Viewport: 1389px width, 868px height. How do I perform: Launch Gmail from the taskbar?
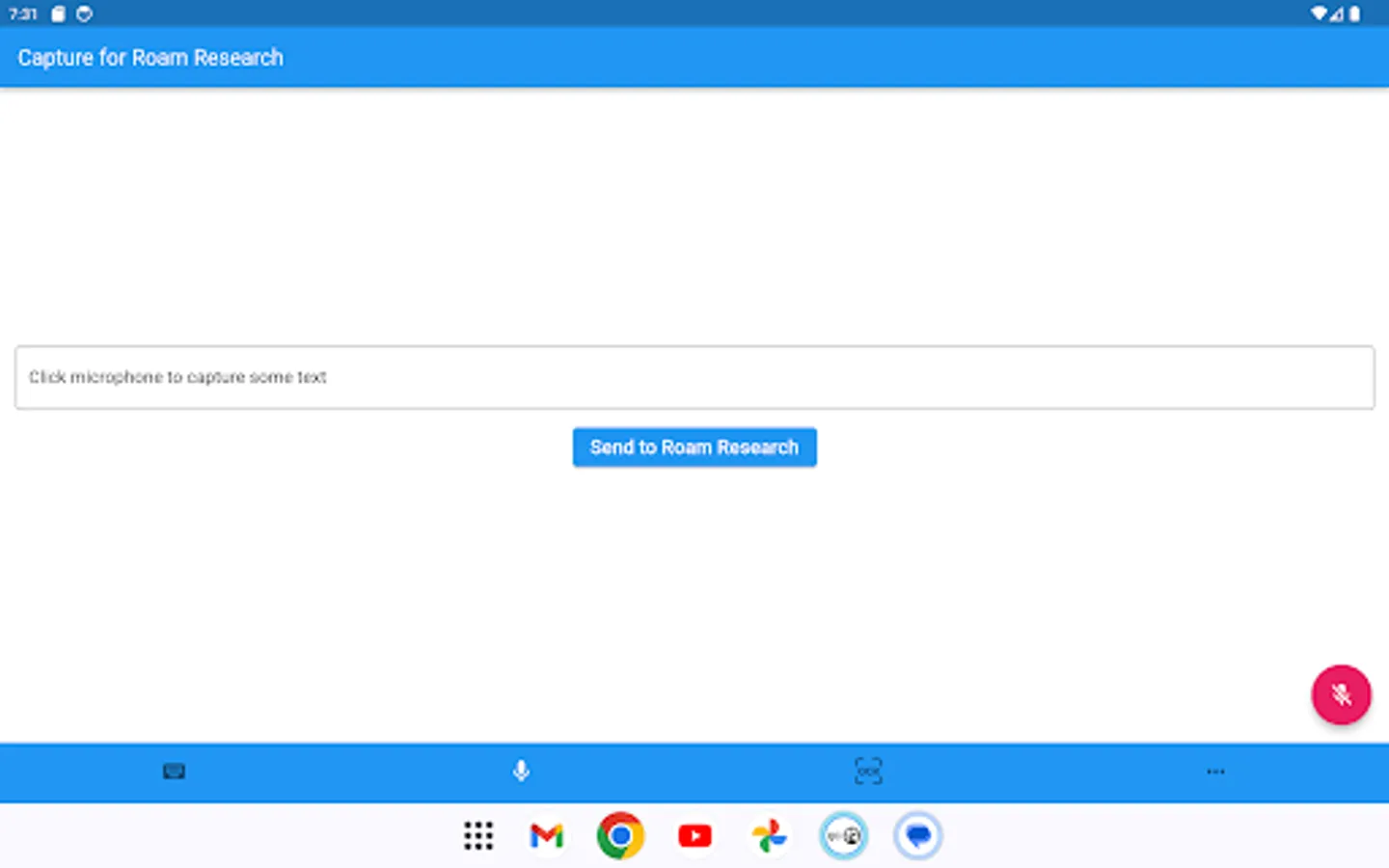(547, 836)
